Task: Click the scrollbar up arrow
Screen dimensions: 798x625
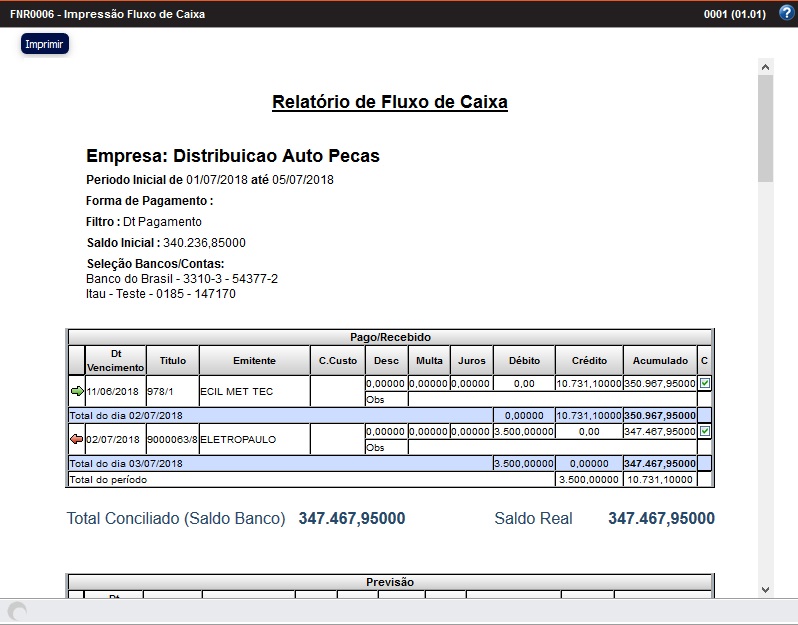Action: tap(766, 67)
